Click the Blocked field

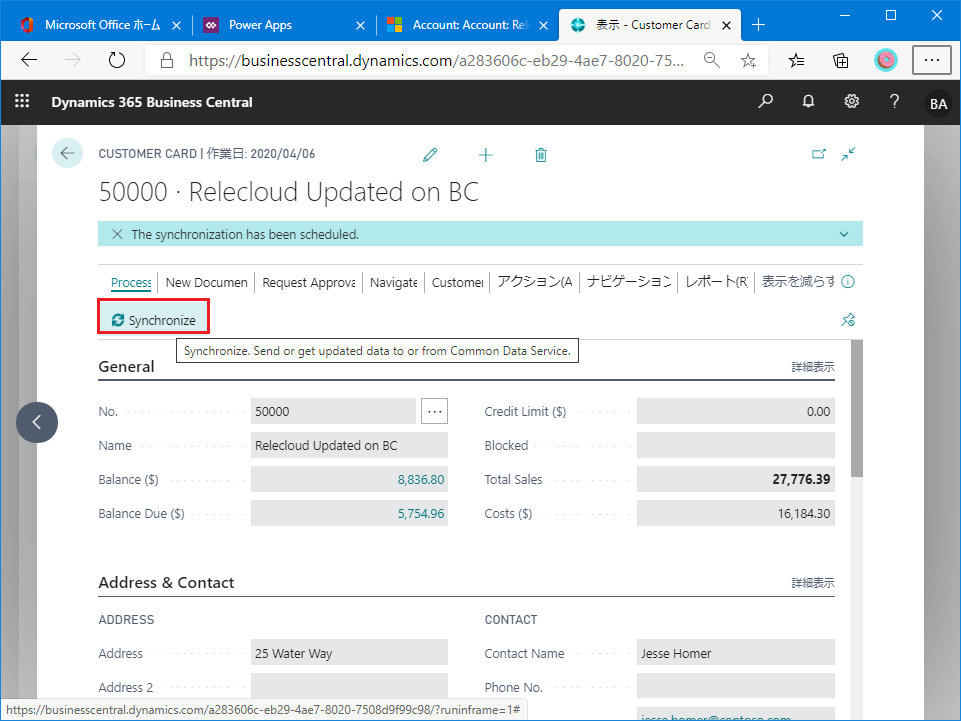[735, 445]
